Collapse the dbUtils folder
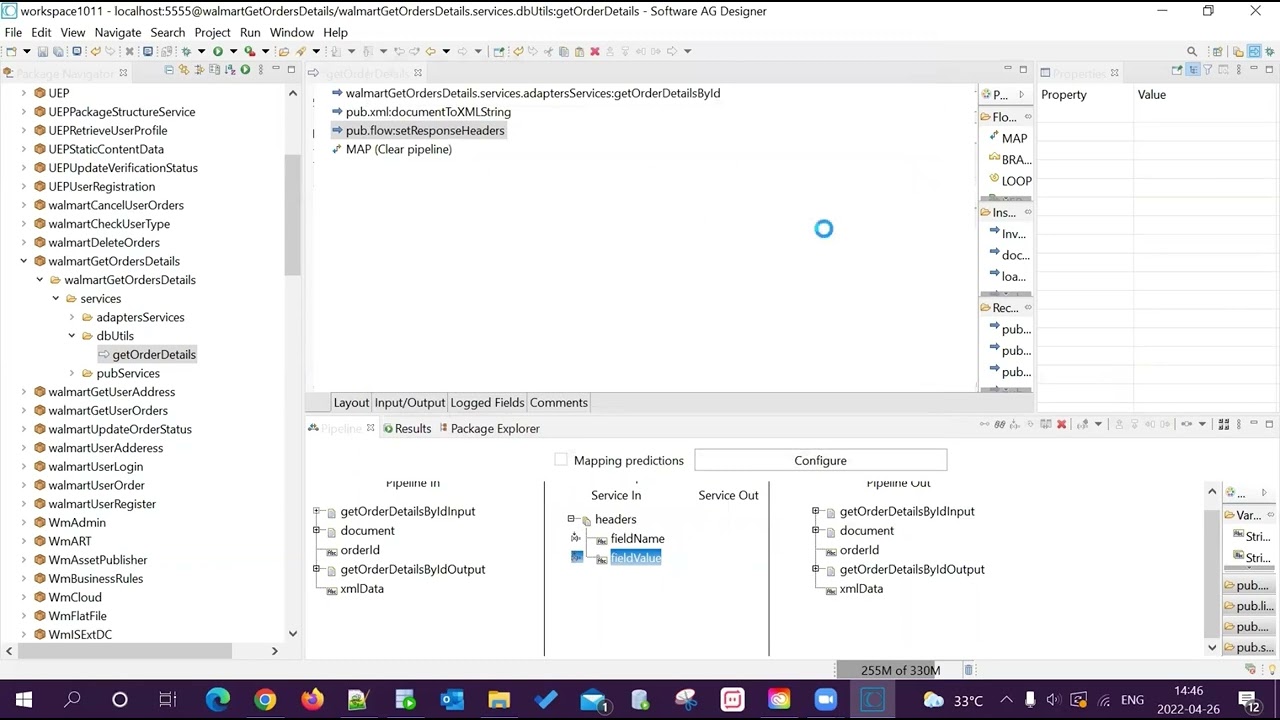This screenshot has width=1280, height=720. point(72,336)
